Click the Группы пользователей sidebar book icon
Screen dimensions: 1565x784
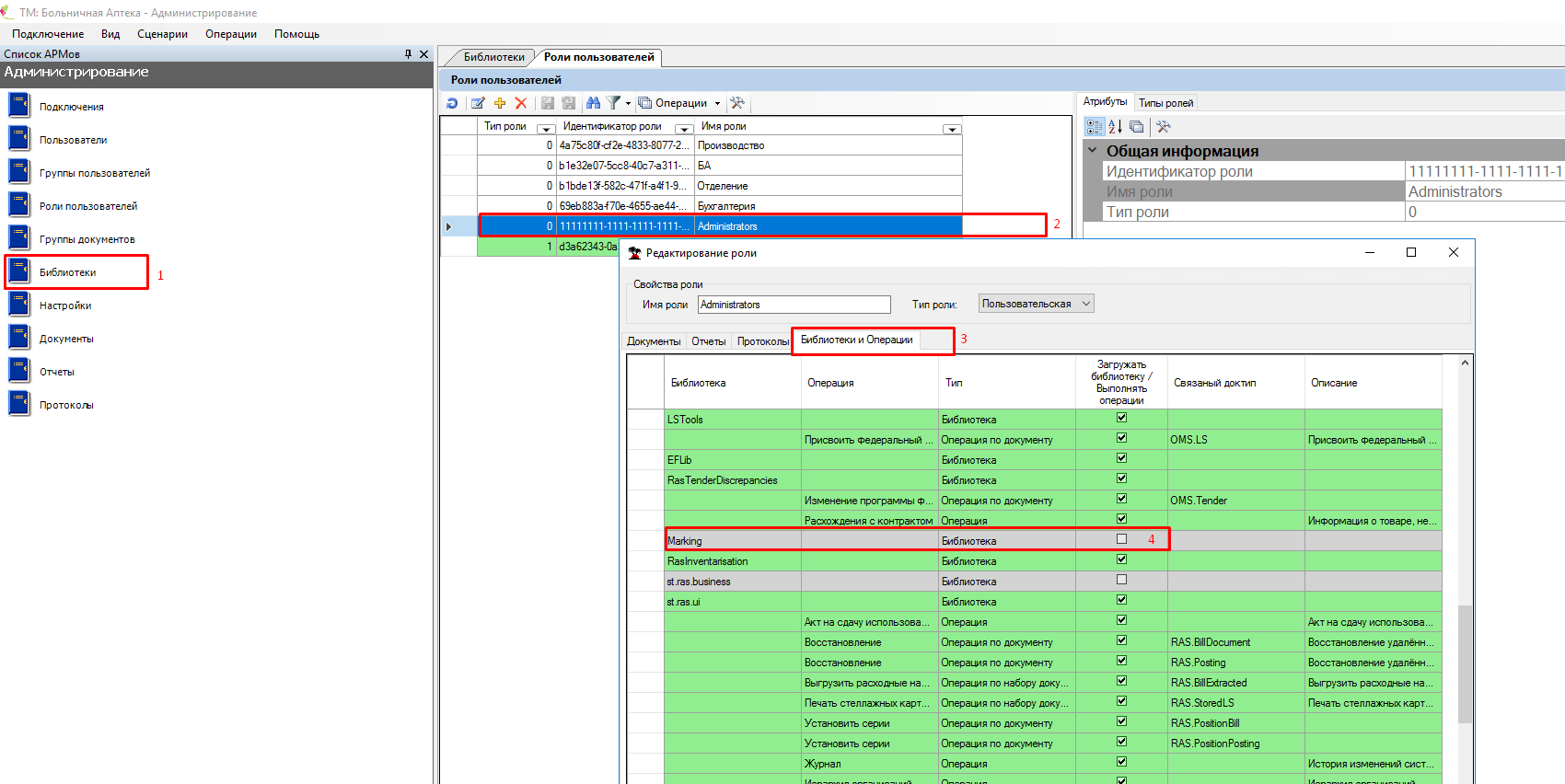coord(19,172)
